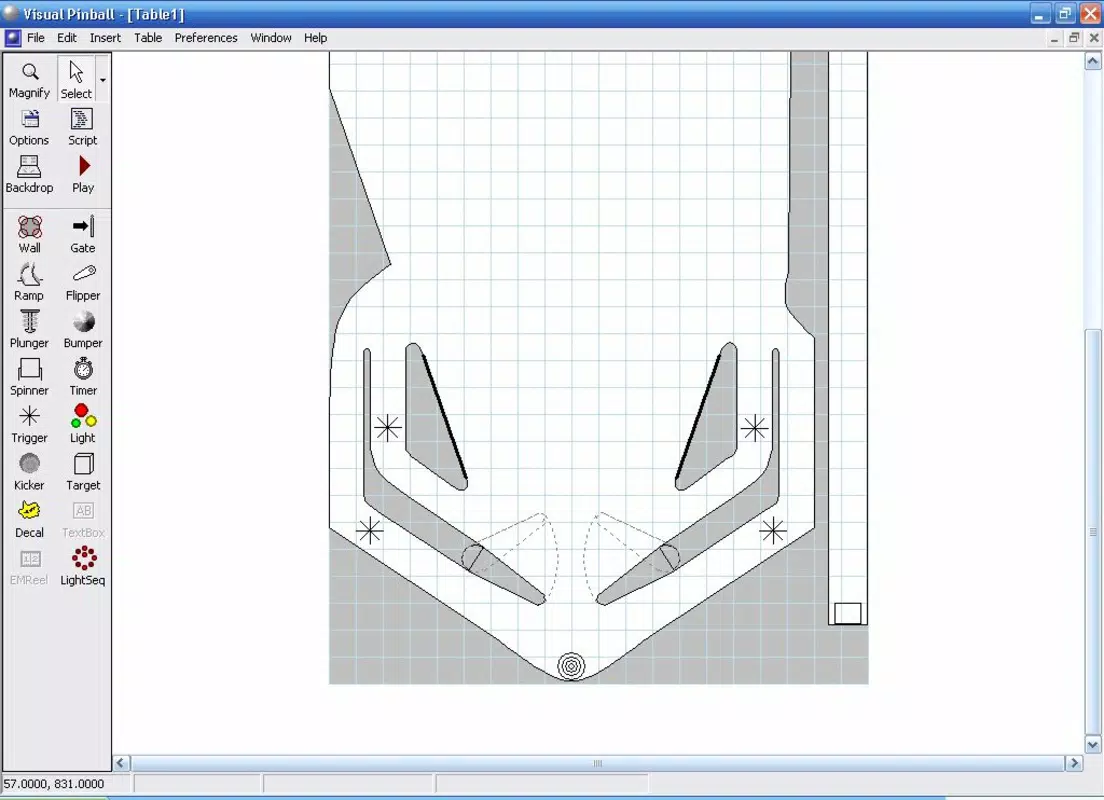
Task: Play the pinball table
Action: 82,175
